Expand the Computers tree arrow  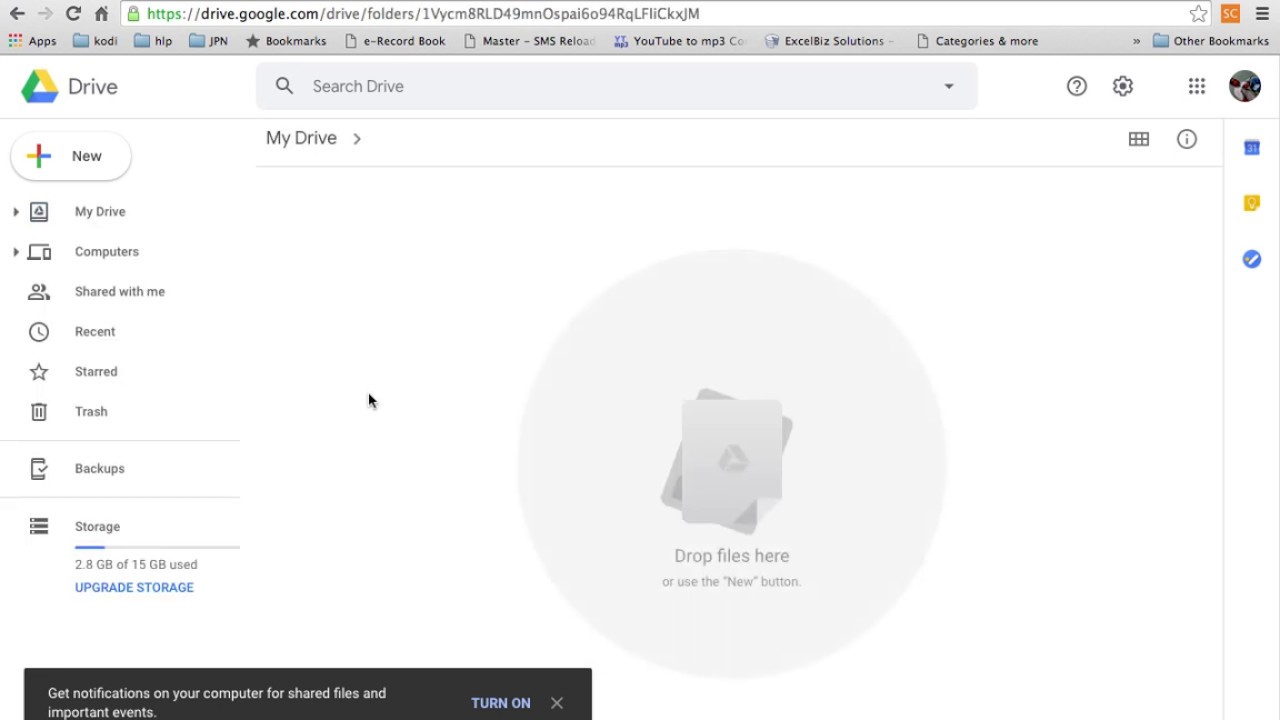click(x=15, y=252)
